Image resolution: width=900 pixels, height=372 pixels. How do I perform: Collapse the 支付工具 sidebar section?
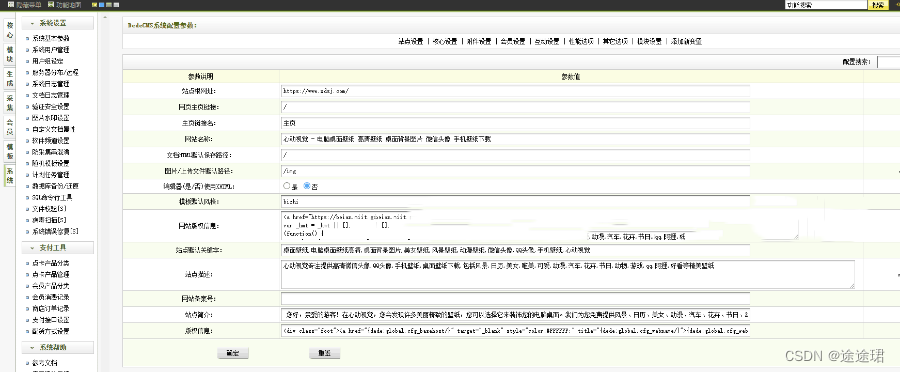coord(57,248)
